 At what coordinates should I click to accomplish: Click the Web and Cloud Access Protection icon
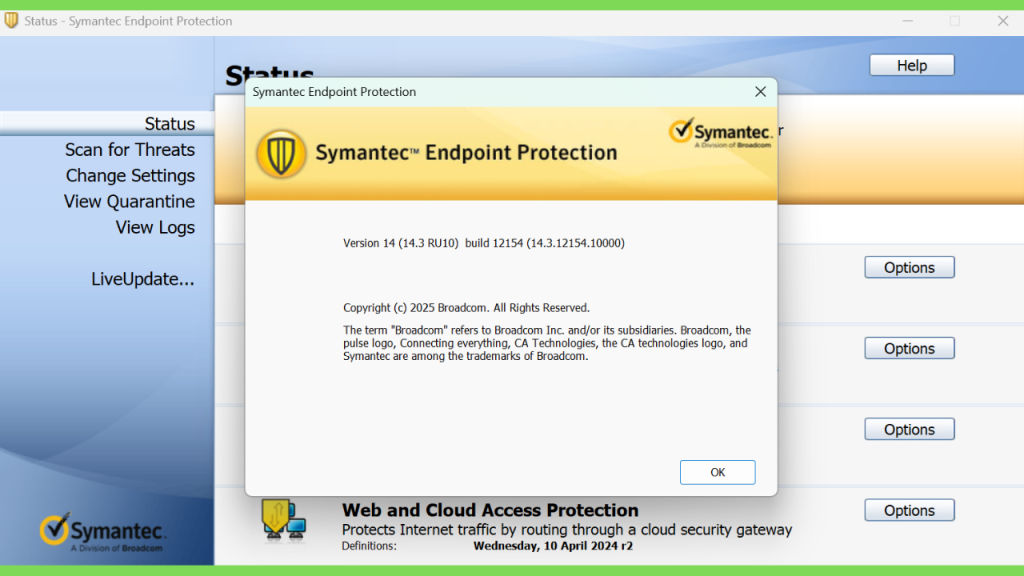[283, 520]
